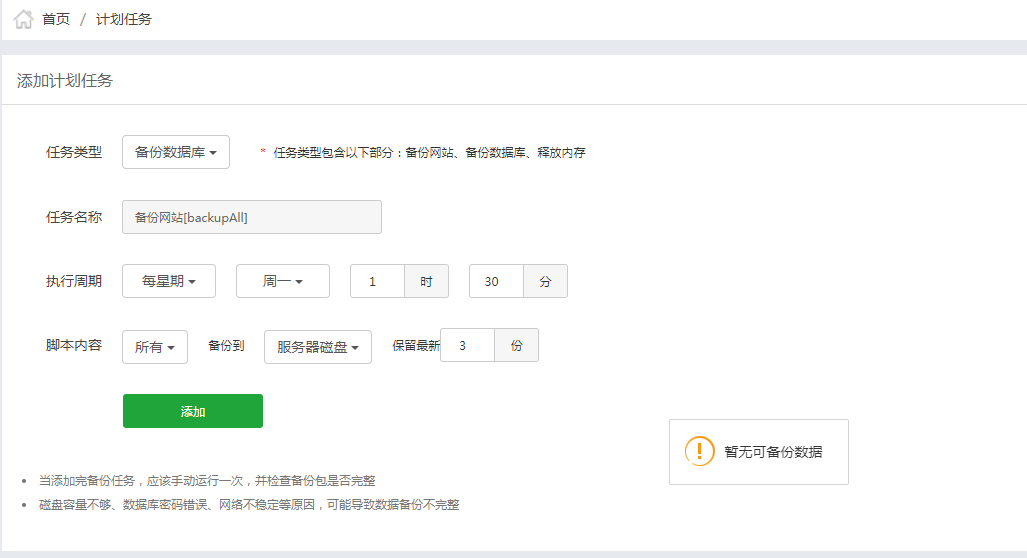
Task: Open the 周一 weekday dropdown
Action: pos(283,281)
